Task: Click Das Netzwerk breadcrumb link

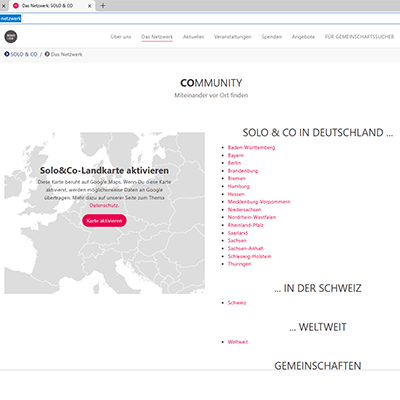Action: [x=67, y=54]
